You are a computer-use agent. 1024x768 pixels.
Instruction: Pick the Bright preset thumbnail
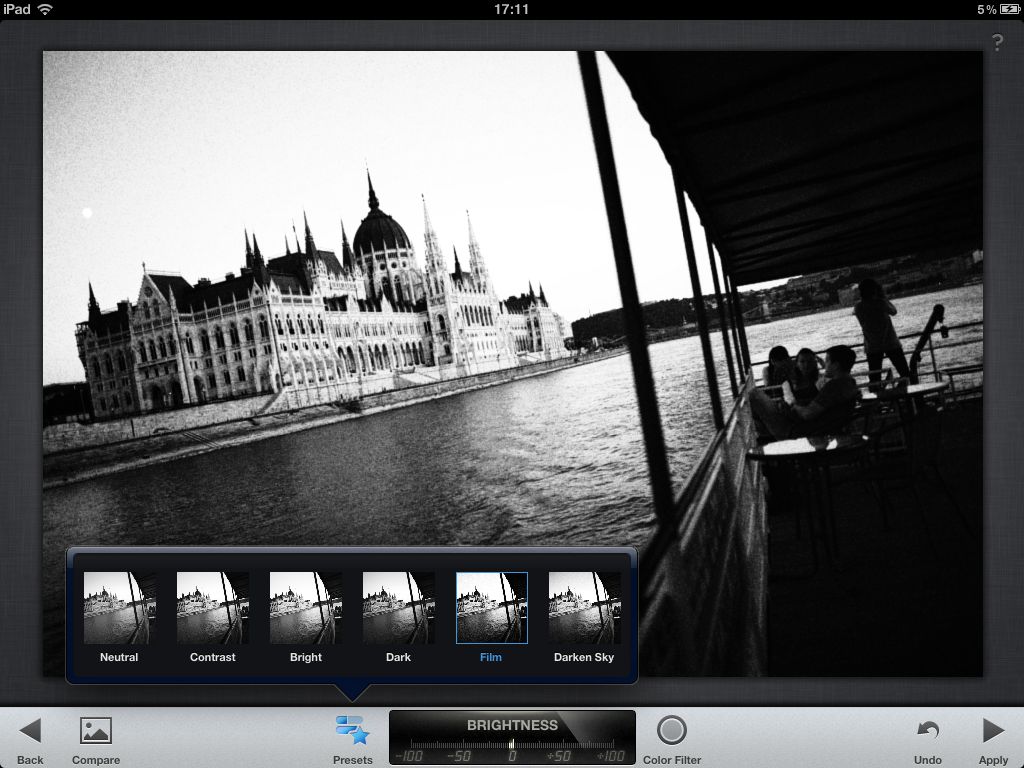(x=306, y=608)
